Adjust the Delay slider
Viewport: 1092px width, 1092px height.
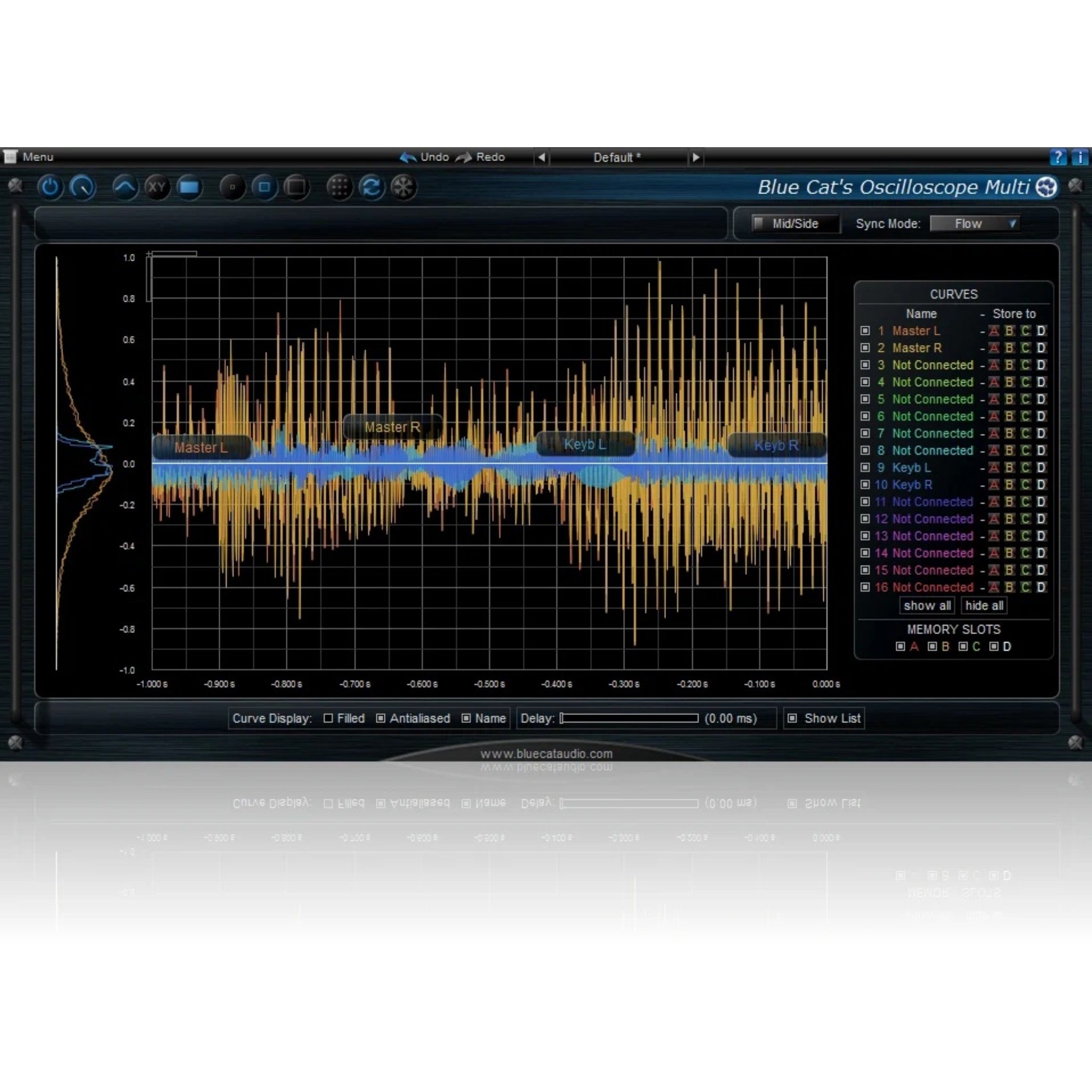pyautogui.click(x=629, y=718)
